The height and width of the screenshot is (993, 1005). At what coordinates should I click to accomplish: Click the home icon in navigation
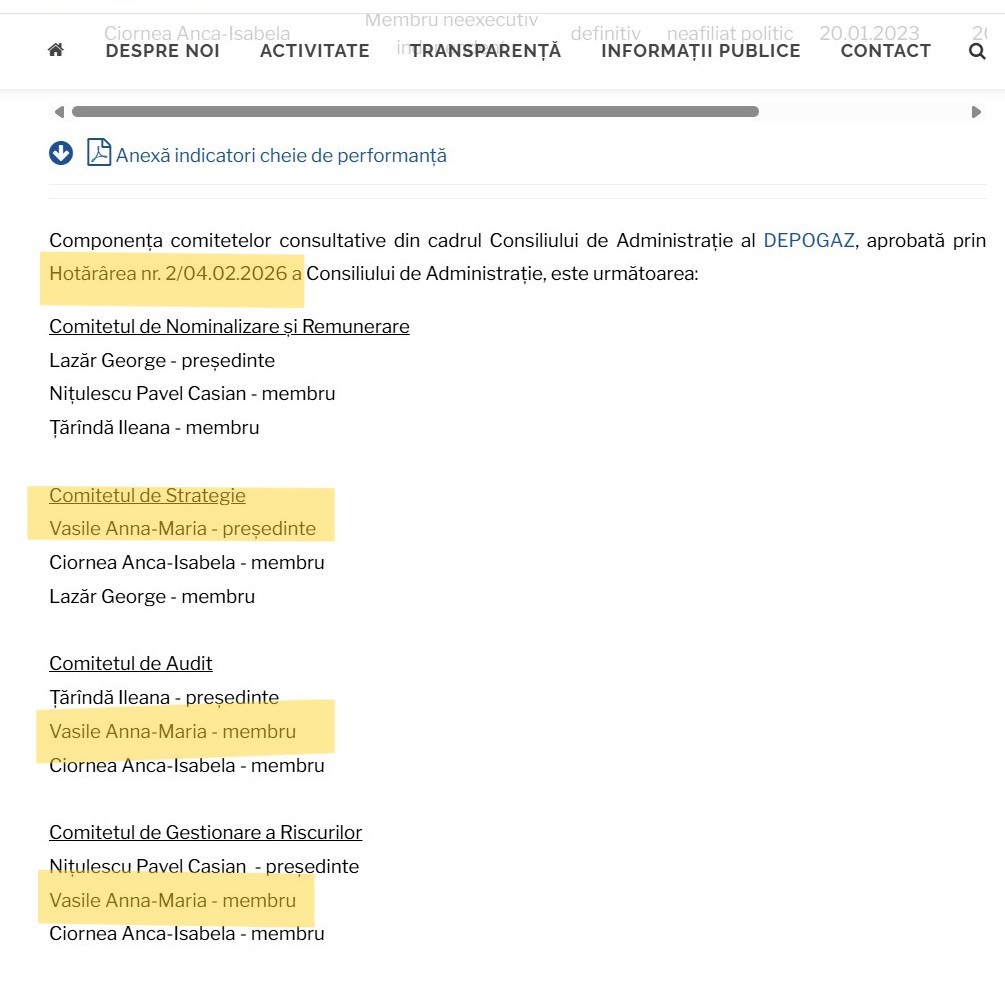pyautogui.click(x=56, y=50)
